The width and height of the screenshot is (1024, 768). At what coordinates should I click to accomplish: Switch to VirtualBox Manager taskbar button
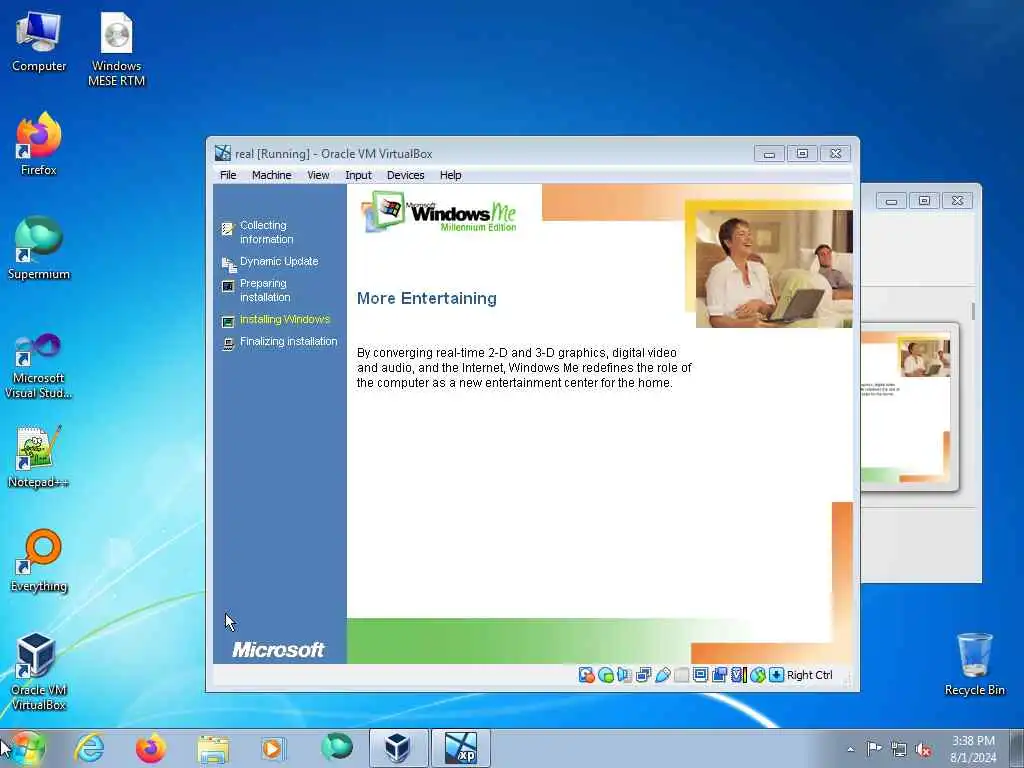coord(398,748)
